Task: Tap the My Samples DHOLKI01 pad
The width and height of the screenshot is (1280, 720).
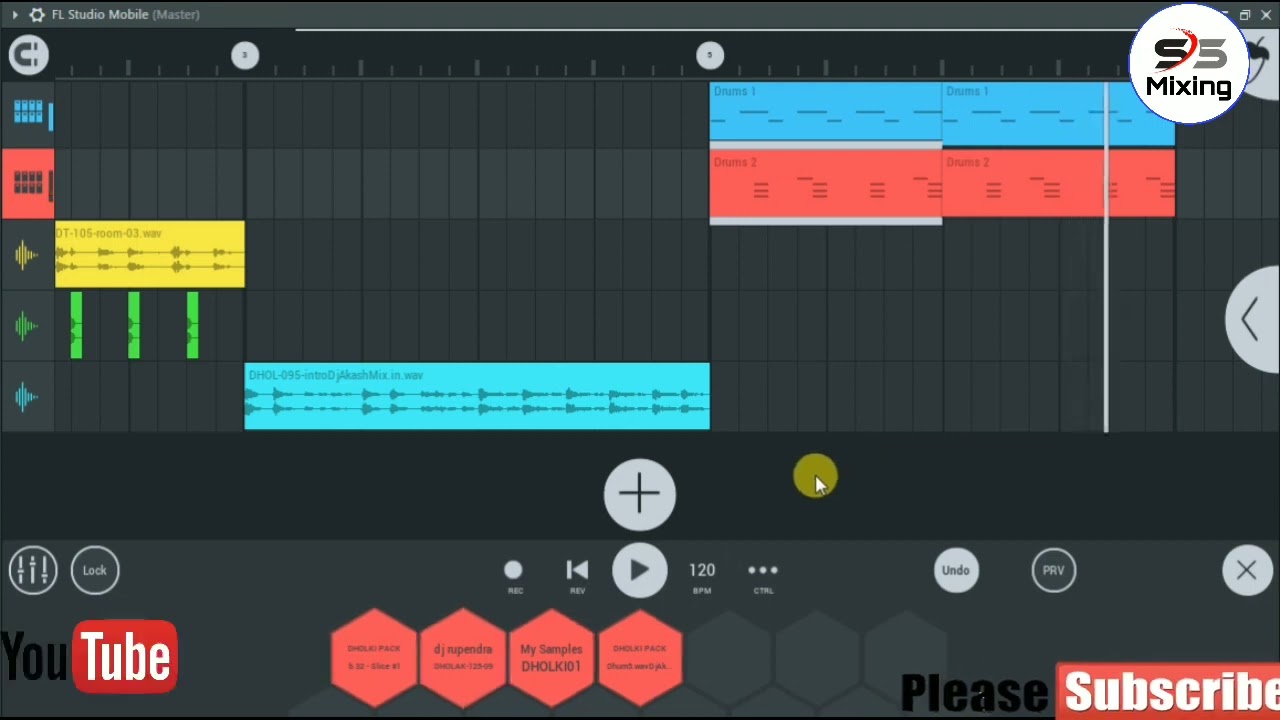Action: [x=551, y=657]
